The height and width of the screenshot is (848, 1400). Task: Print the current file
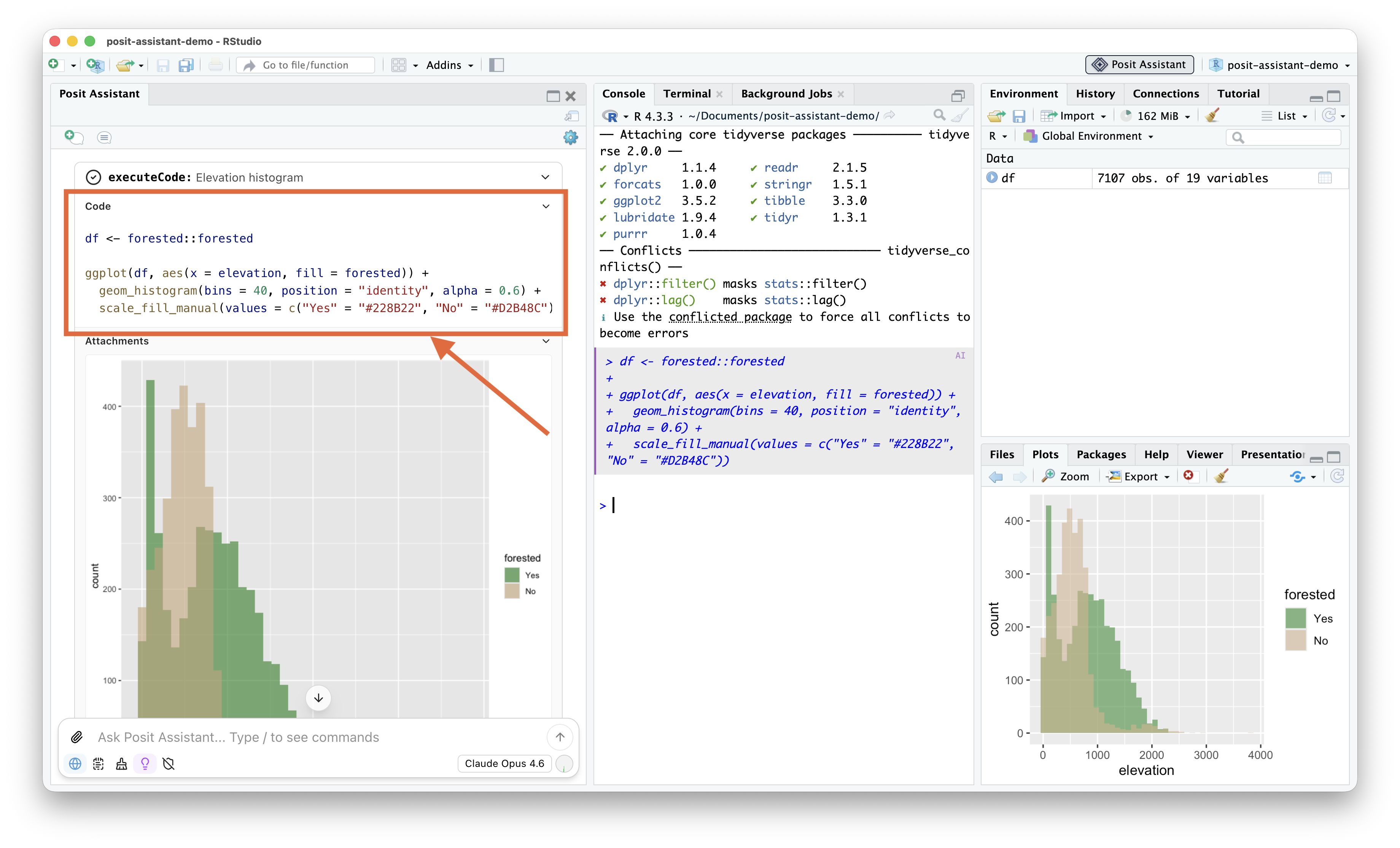point(215,65)
